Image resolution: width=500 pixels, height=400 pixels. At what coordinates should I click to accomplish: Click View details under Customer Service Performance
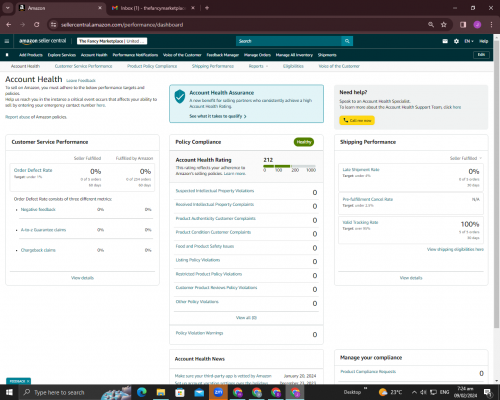pyautogui.click(x=82, y=278)
